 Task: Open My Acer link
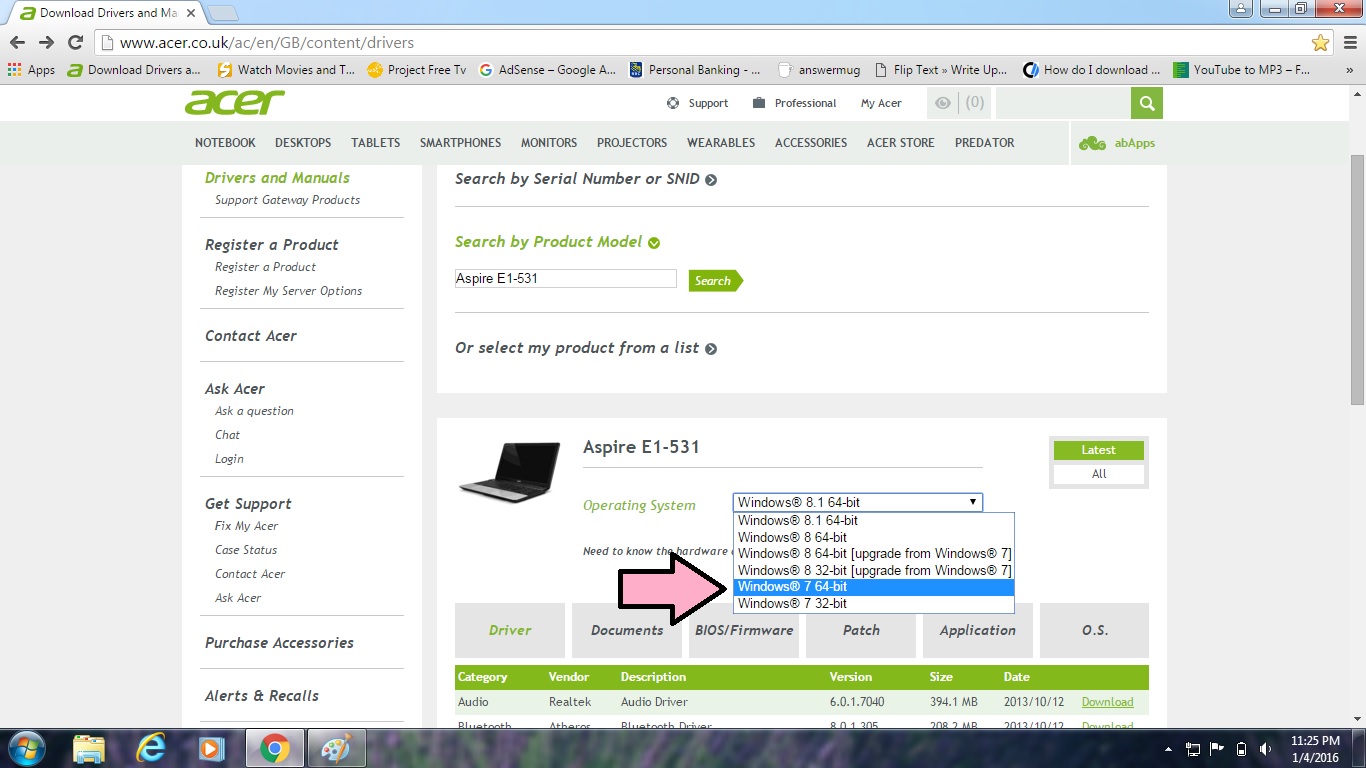tap(881, 103)
